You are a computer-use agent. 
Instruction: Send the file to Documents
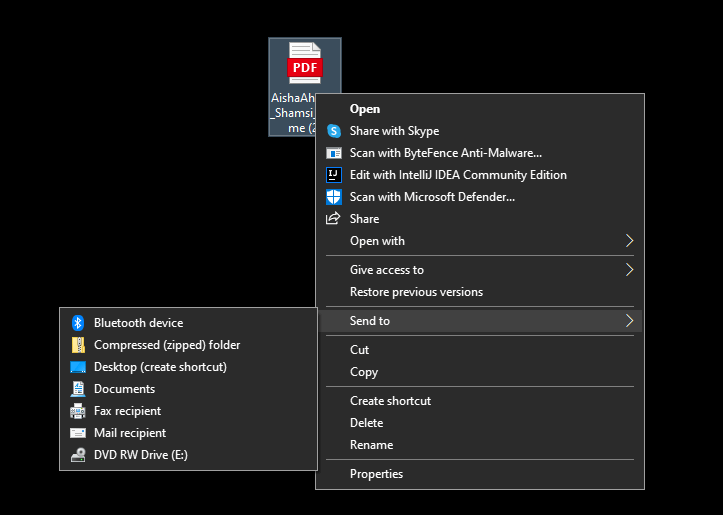(124, 389)
